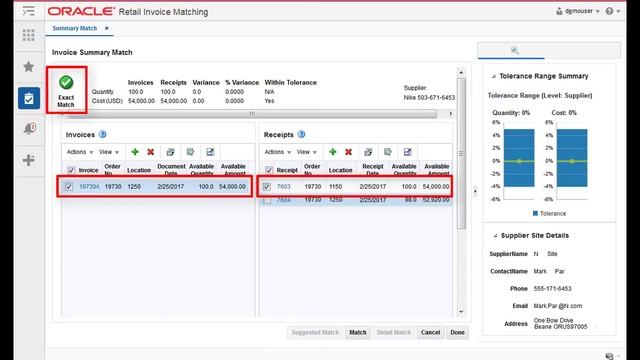
Task: Click the Done button
Action: point(457,332)
